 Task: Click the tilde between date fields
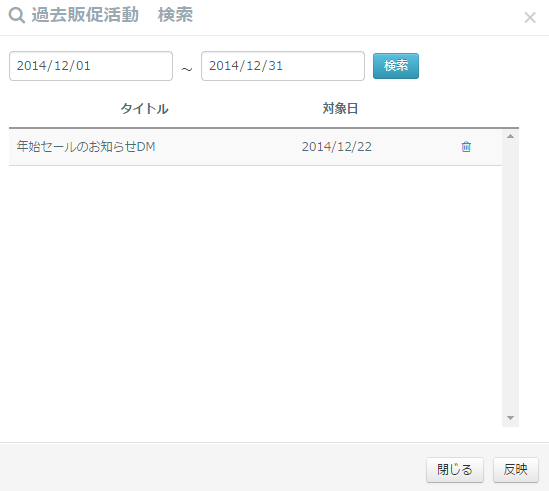click(187, 69)
